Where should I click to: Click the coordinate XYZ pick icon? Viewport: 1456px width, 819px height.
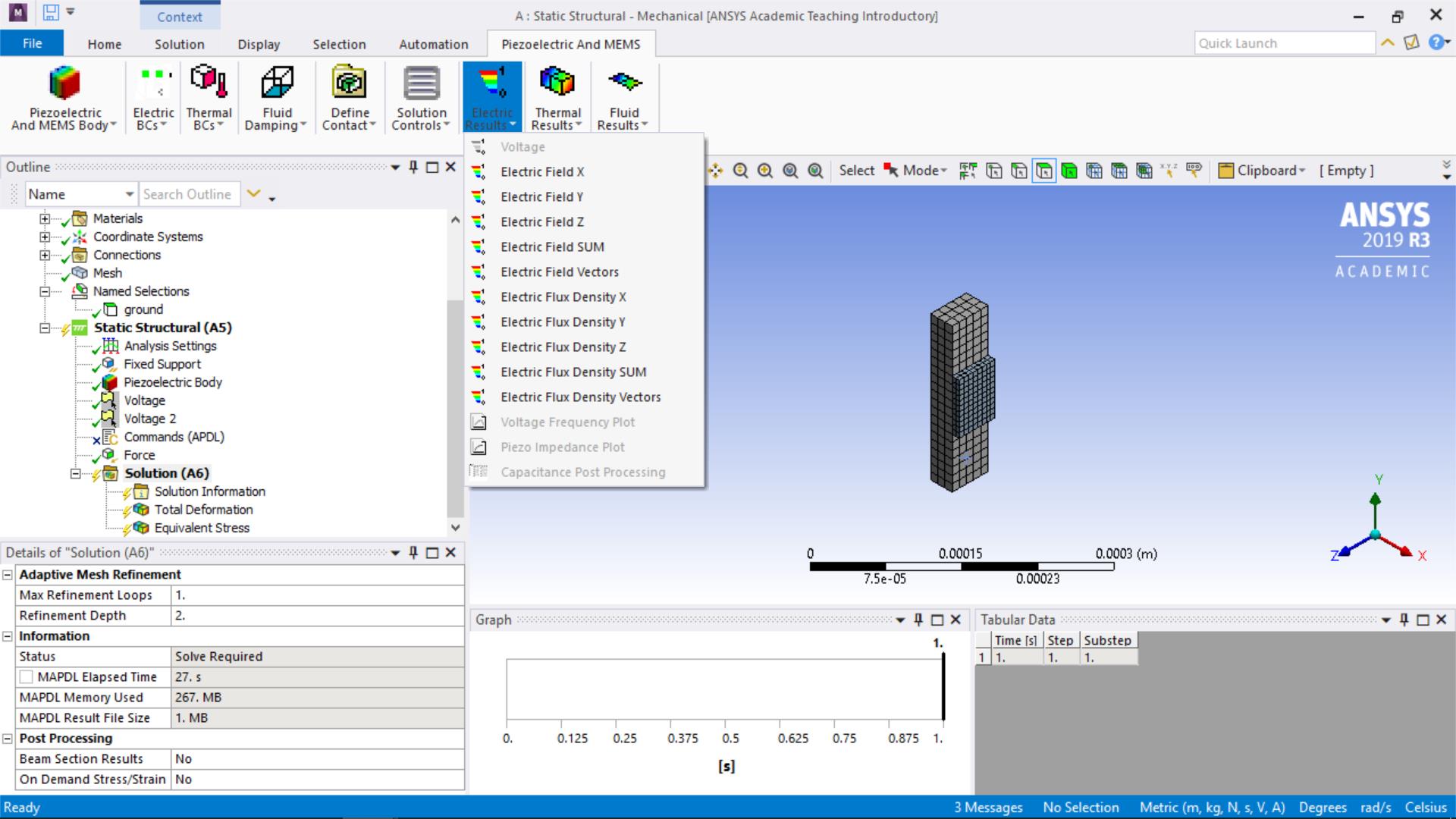point(1169,171)
